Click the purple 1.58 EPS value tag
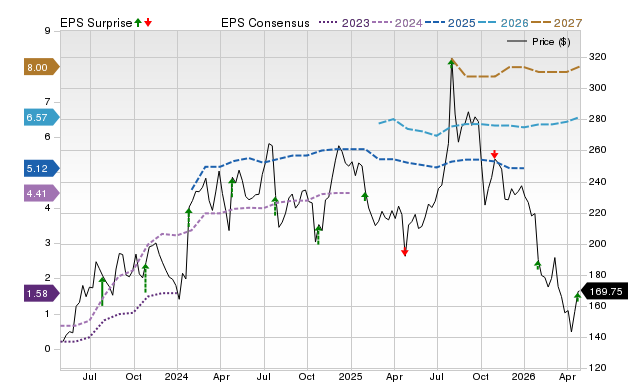The image size is (640, 382). (x=42, y=293)
